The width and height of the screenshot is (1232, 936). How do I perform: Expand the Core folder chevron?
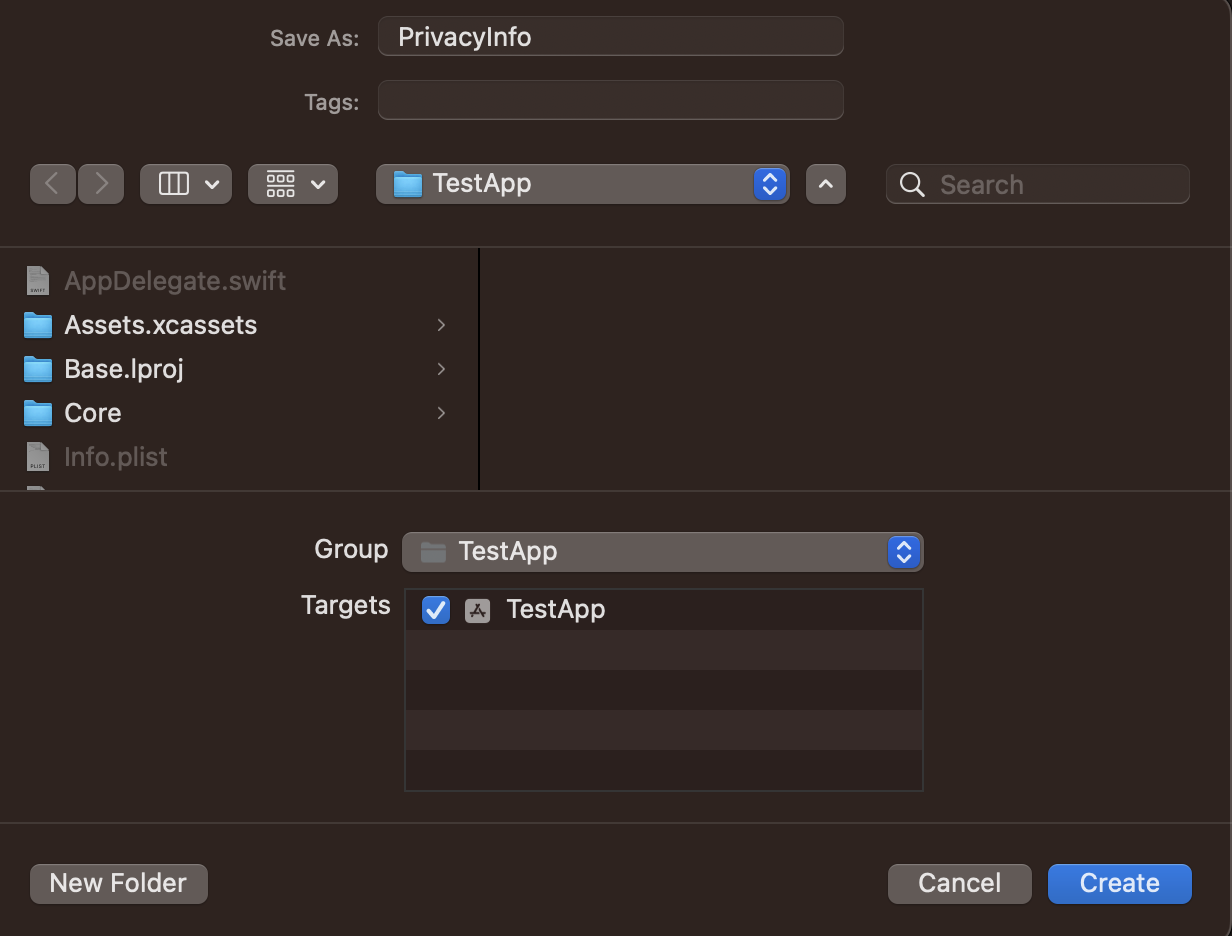click(x=441, y=413)
